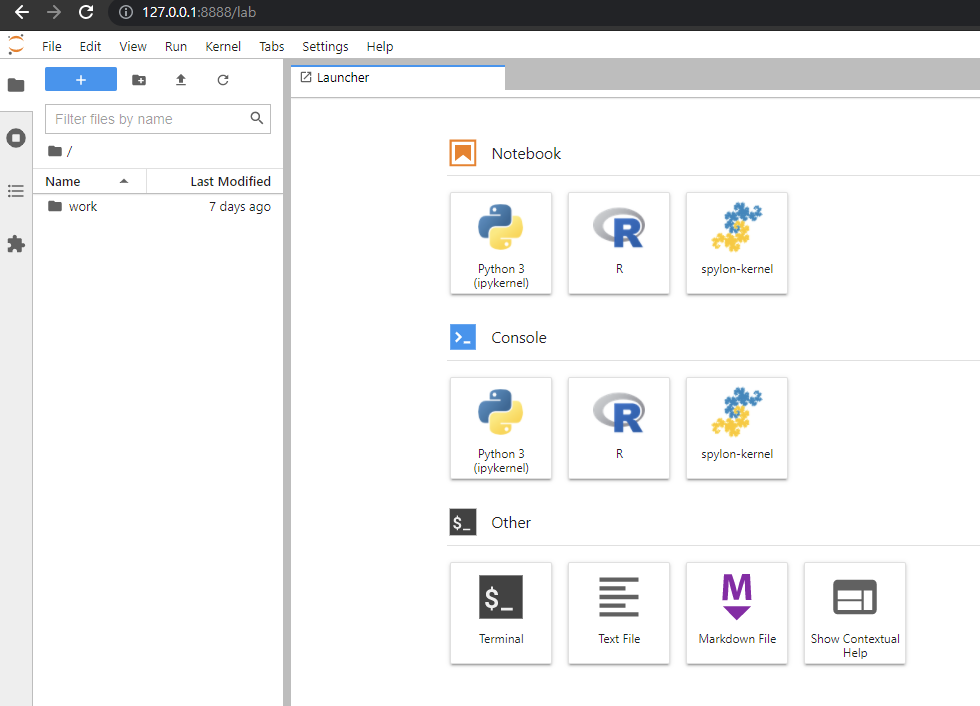Click the Other section heading
This screenshot has width=980, height=706.
(x=511, y=522)
